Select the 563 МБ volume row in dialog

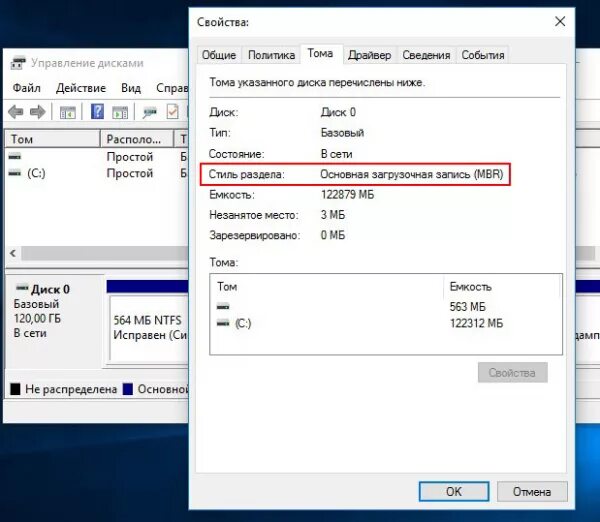coord(386,307)
